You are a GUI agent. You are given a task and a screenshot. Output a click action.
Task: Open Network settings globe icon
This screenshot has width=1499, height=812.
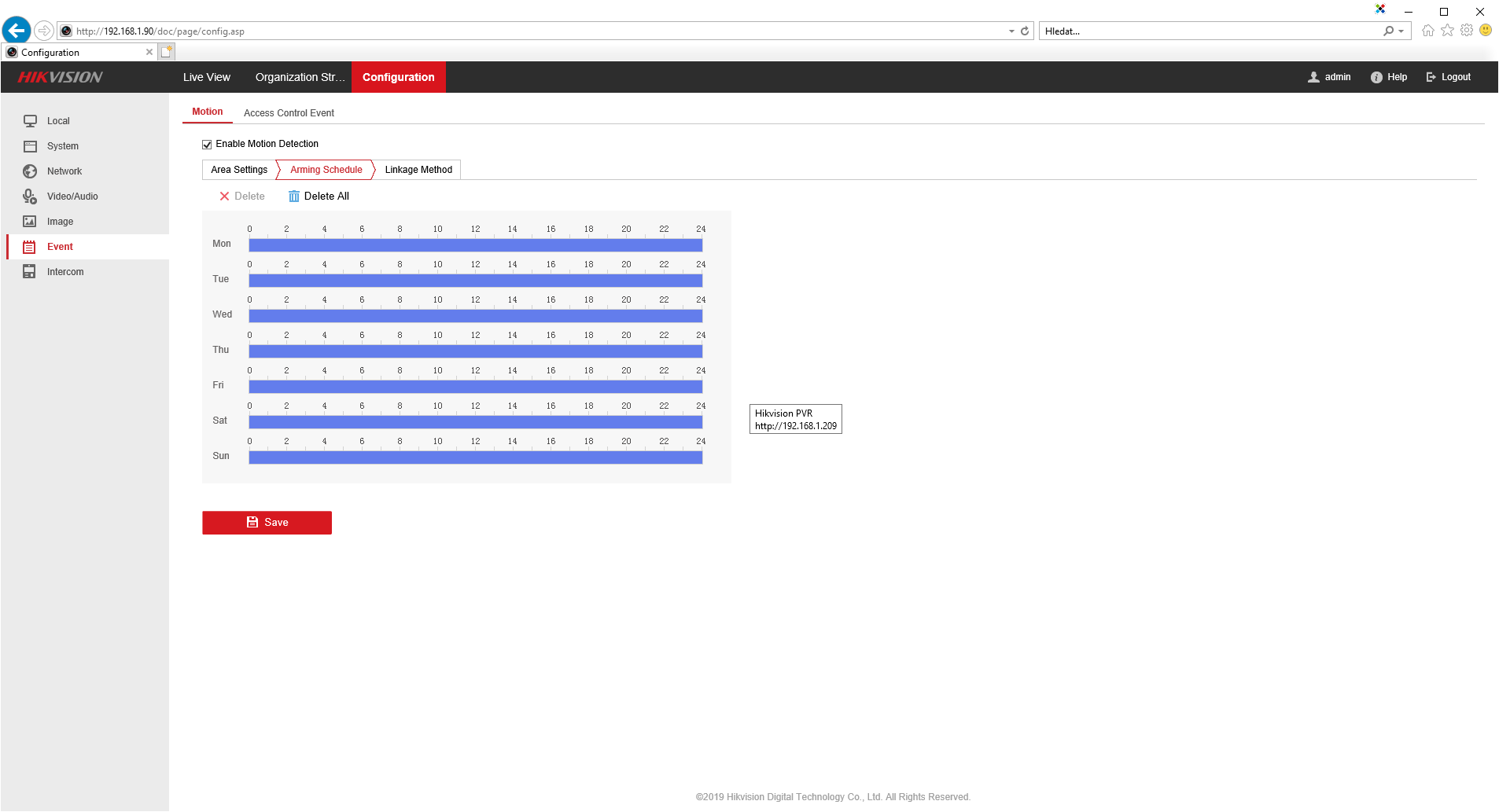click(30, 171)
